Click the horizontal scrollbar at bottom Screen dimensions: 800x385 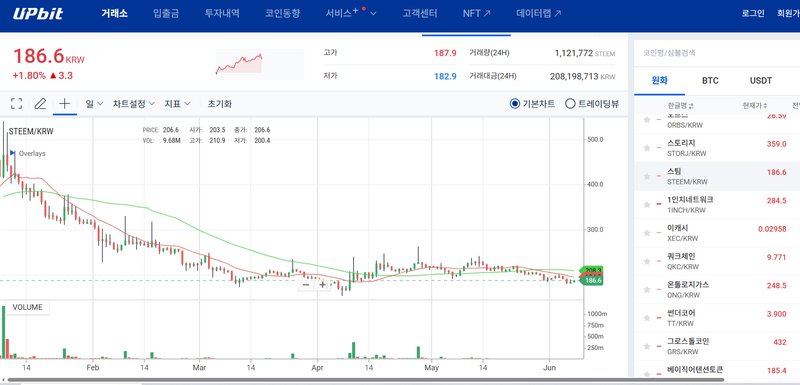pos(366,380)
